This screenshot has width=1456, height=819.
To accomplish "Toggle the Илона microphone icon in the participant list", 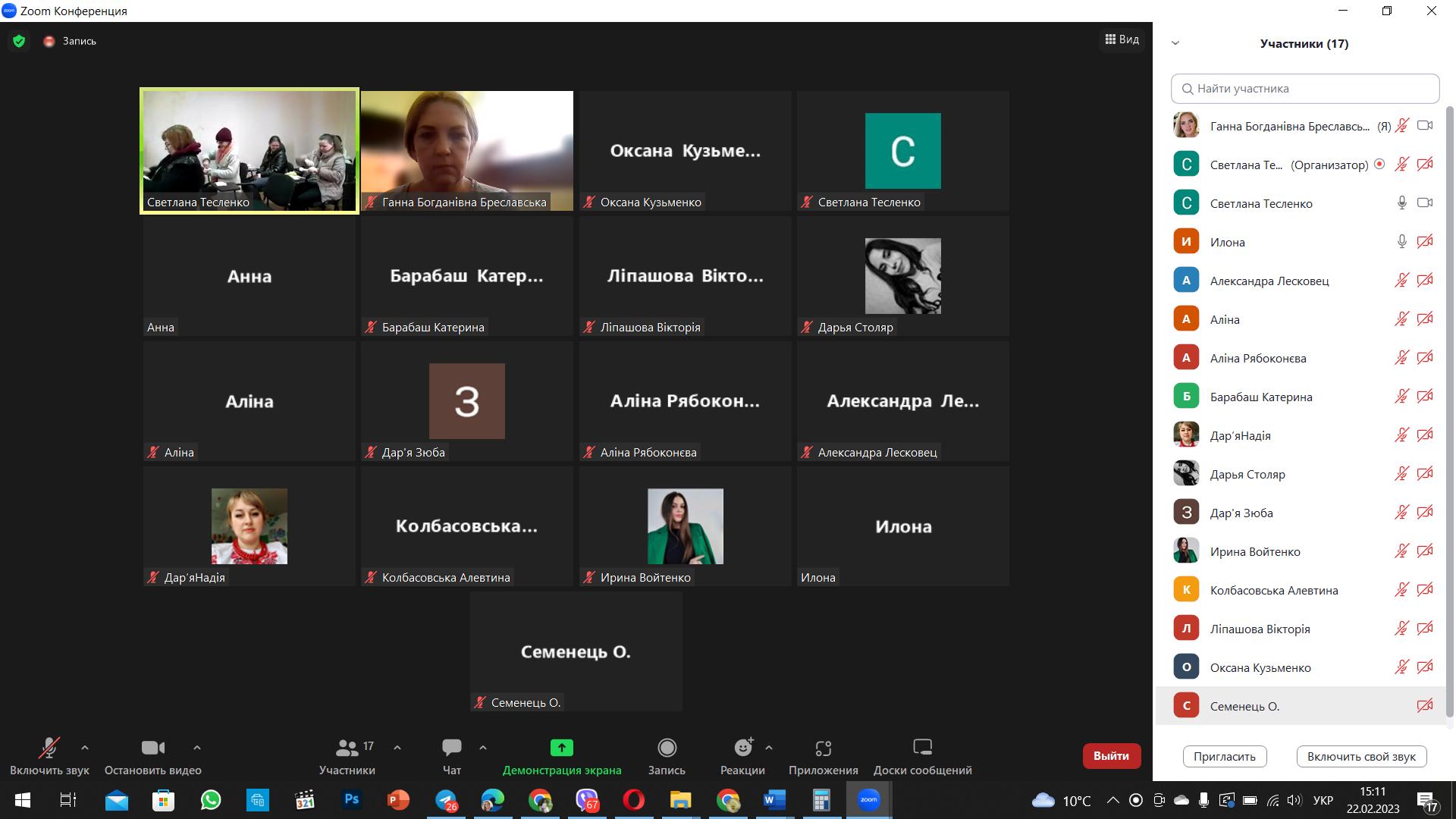I will click(1401, 242).
